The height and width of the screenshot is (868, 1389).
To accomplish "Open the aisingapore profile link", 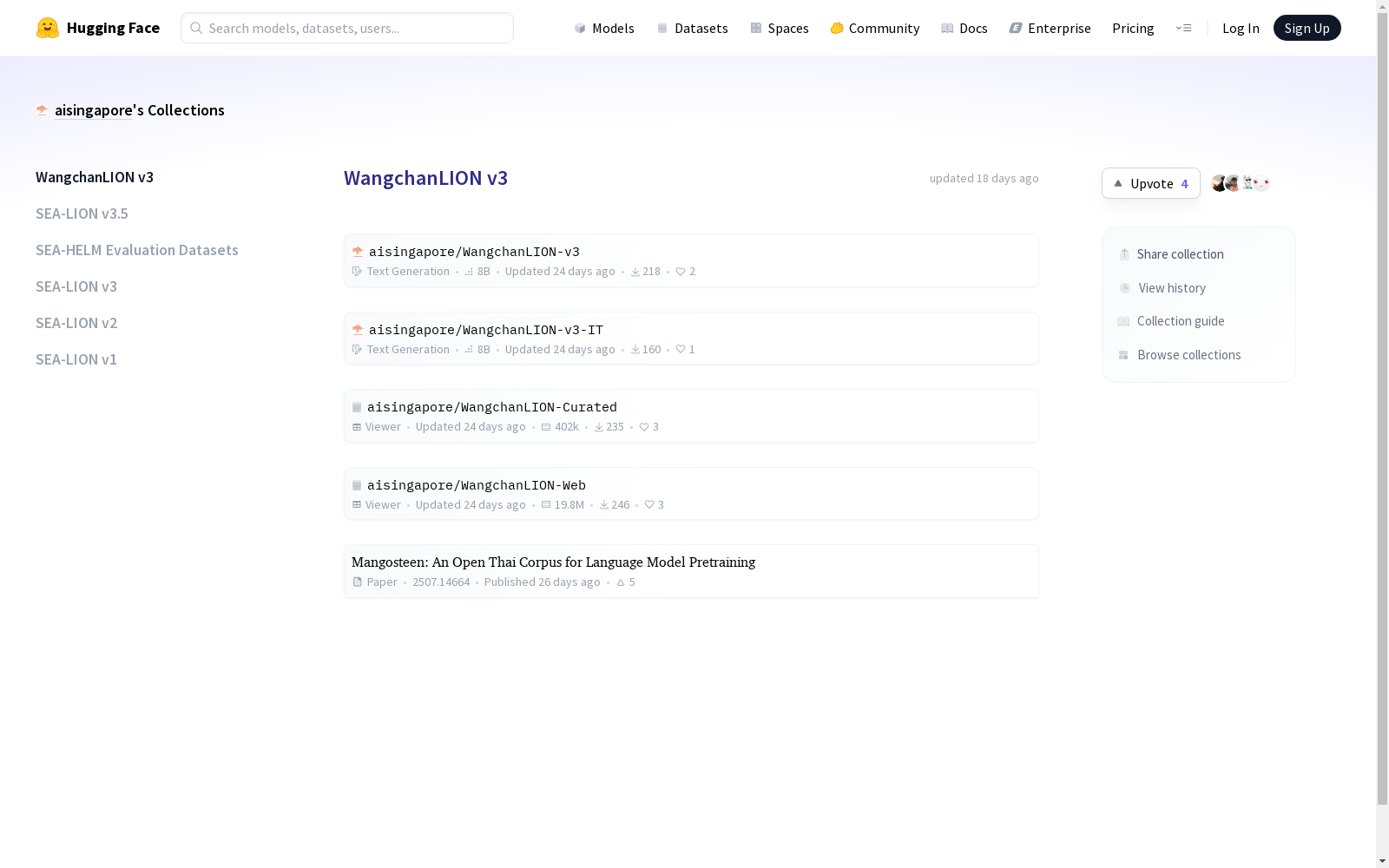I will 94,110.
